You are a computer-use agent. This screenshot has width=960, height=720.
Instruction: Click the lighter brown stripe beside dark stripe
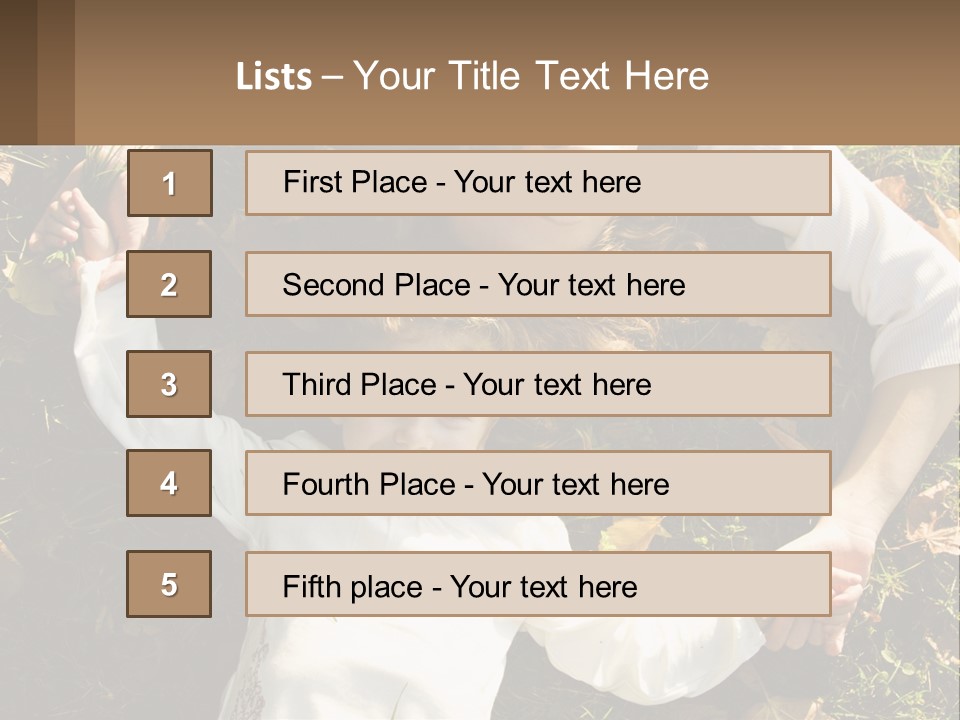[x=56, y=72]
